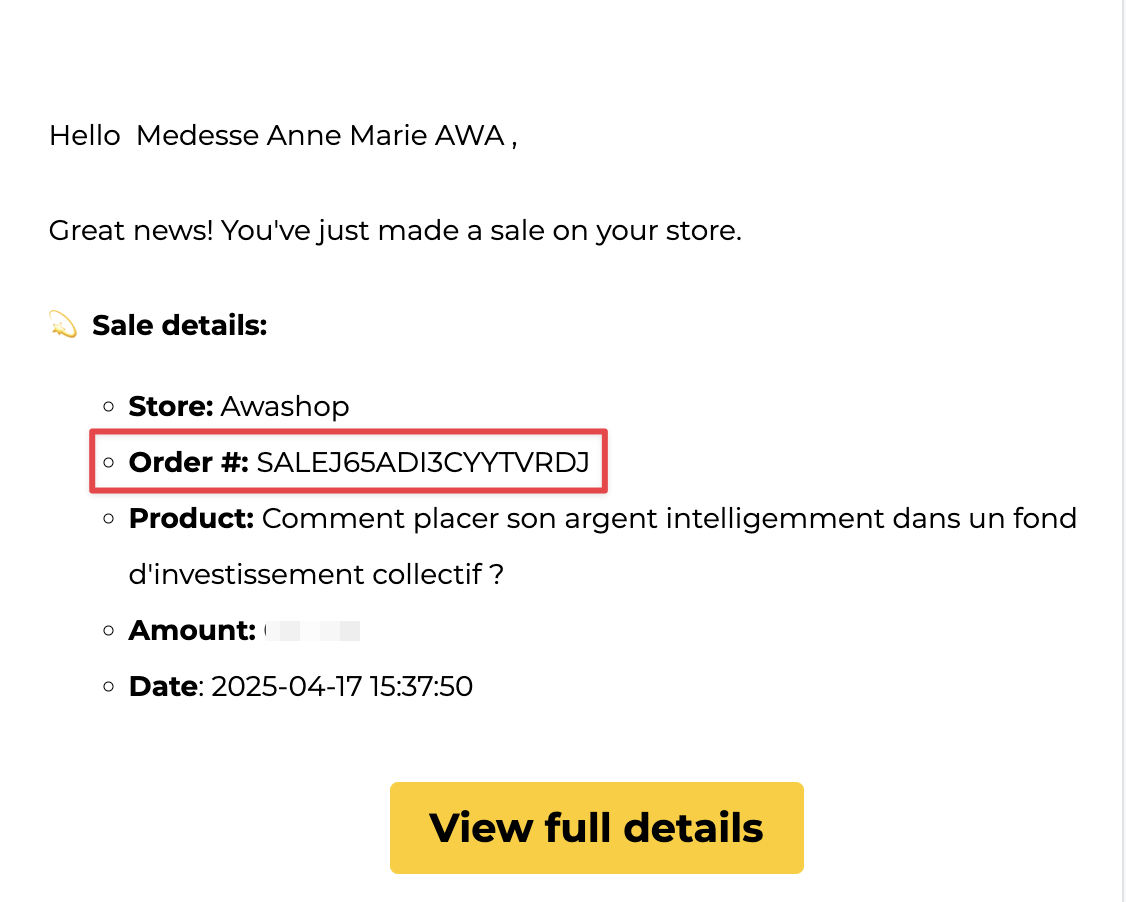
Task: Click the d'investissement collectif text line
Action: click(x=316, y=574)
